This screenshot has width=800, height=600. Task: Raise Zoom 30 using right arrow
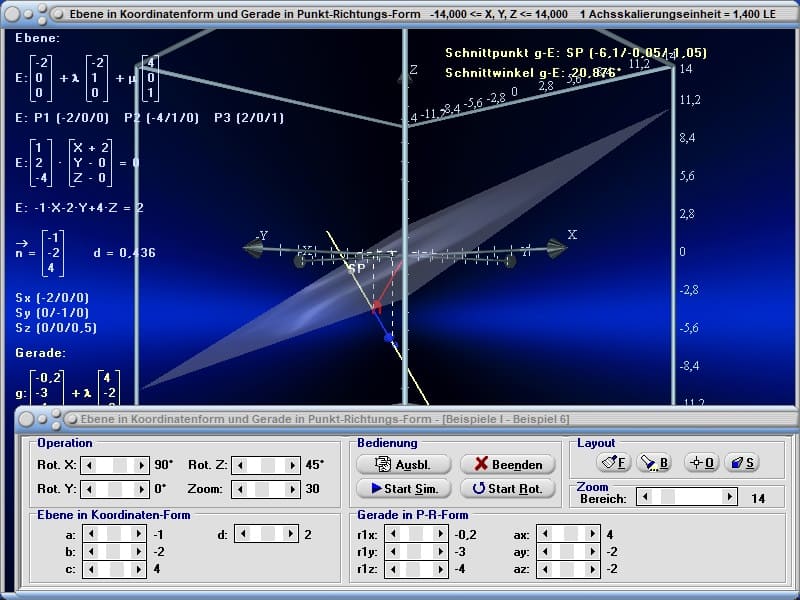292,489
